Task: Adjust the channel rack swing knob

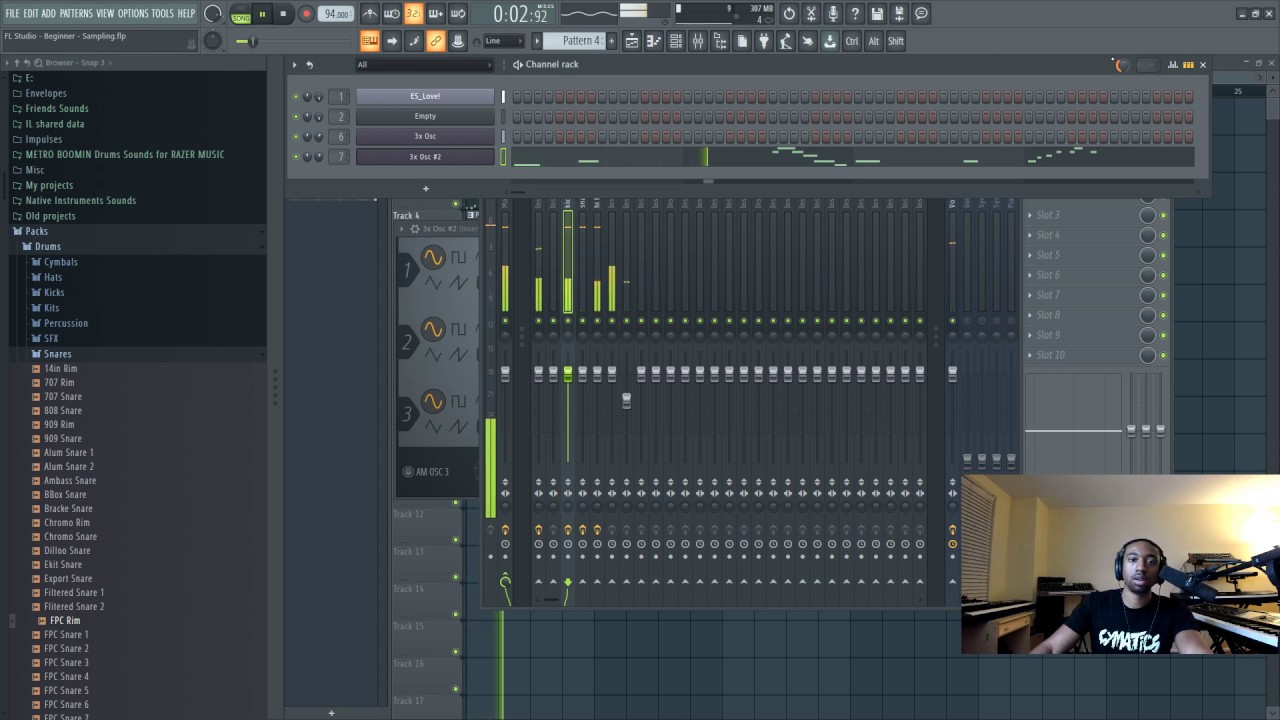Action: click(1121, 65)
